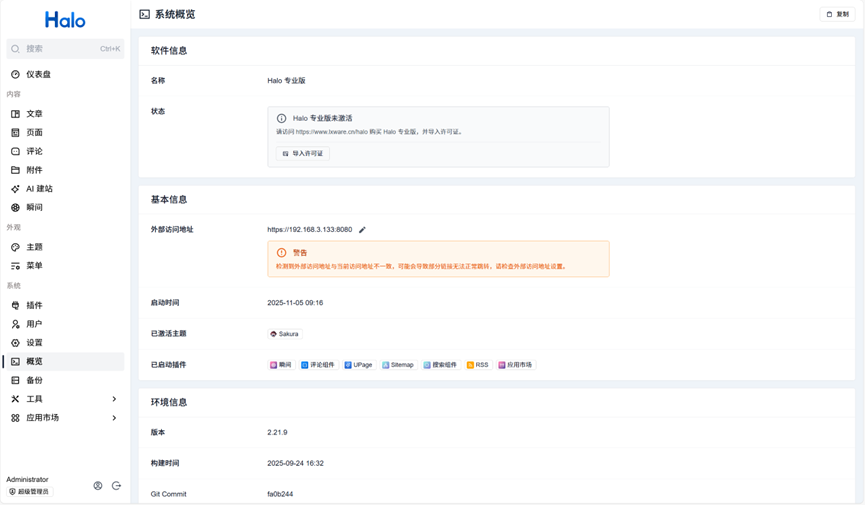Screen dimensions: 865x505
Task: Click the logout icon at sidebar bottom
Action: [x=116, y=486]
